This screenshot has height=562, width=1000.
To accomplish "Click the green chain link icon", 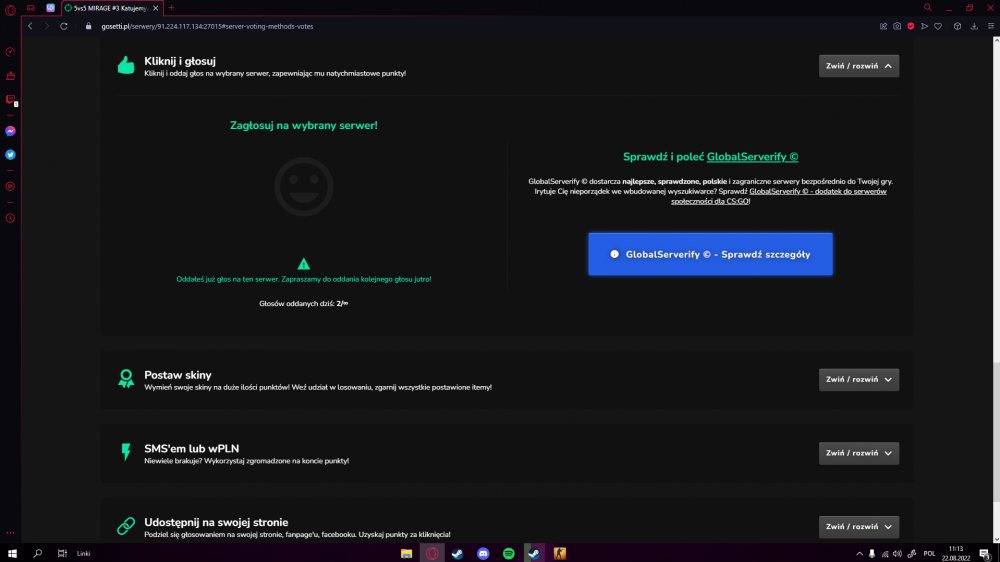I will tap(126, 526).
